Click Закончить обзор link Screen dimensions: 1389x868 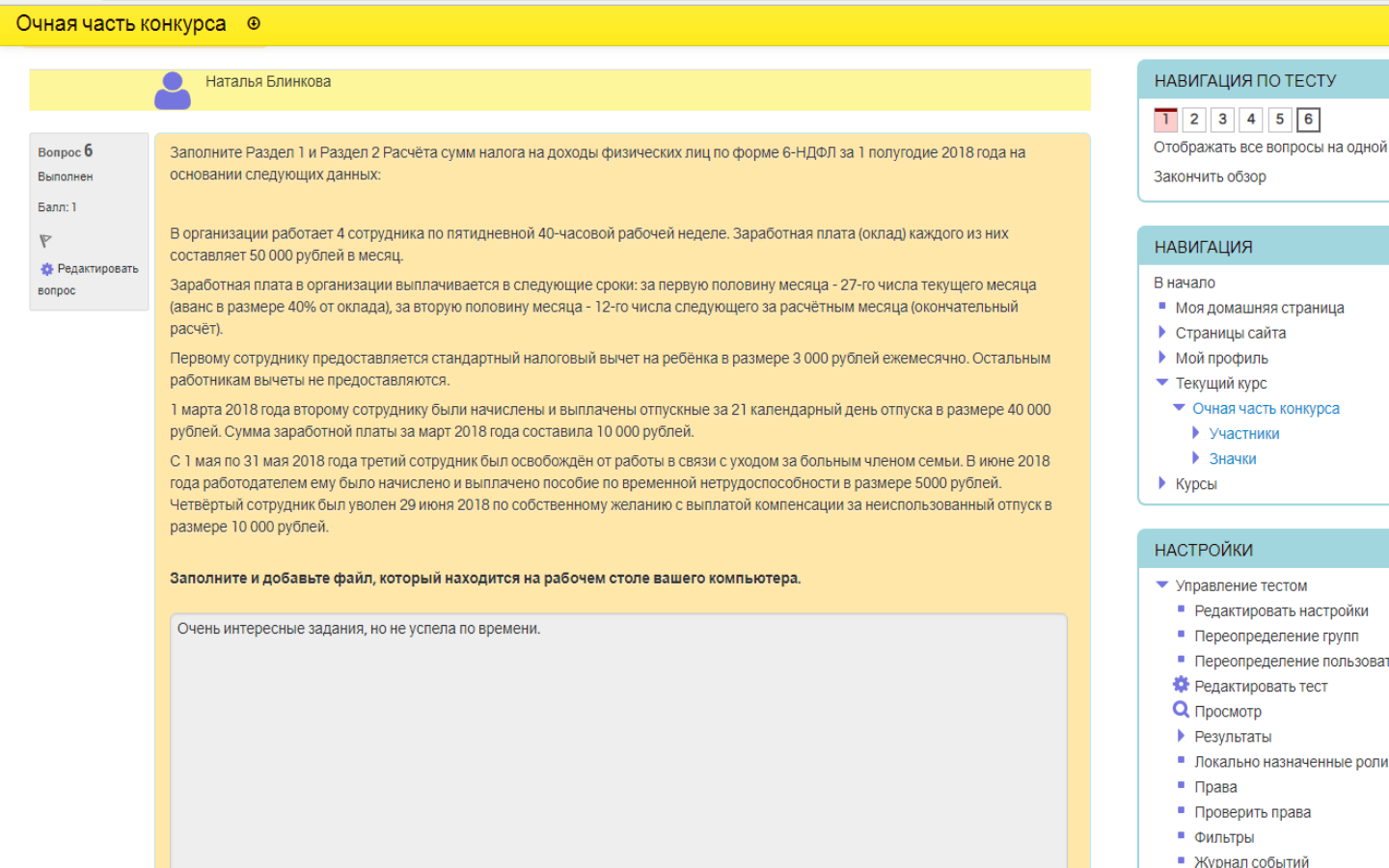coord(1210,176)
